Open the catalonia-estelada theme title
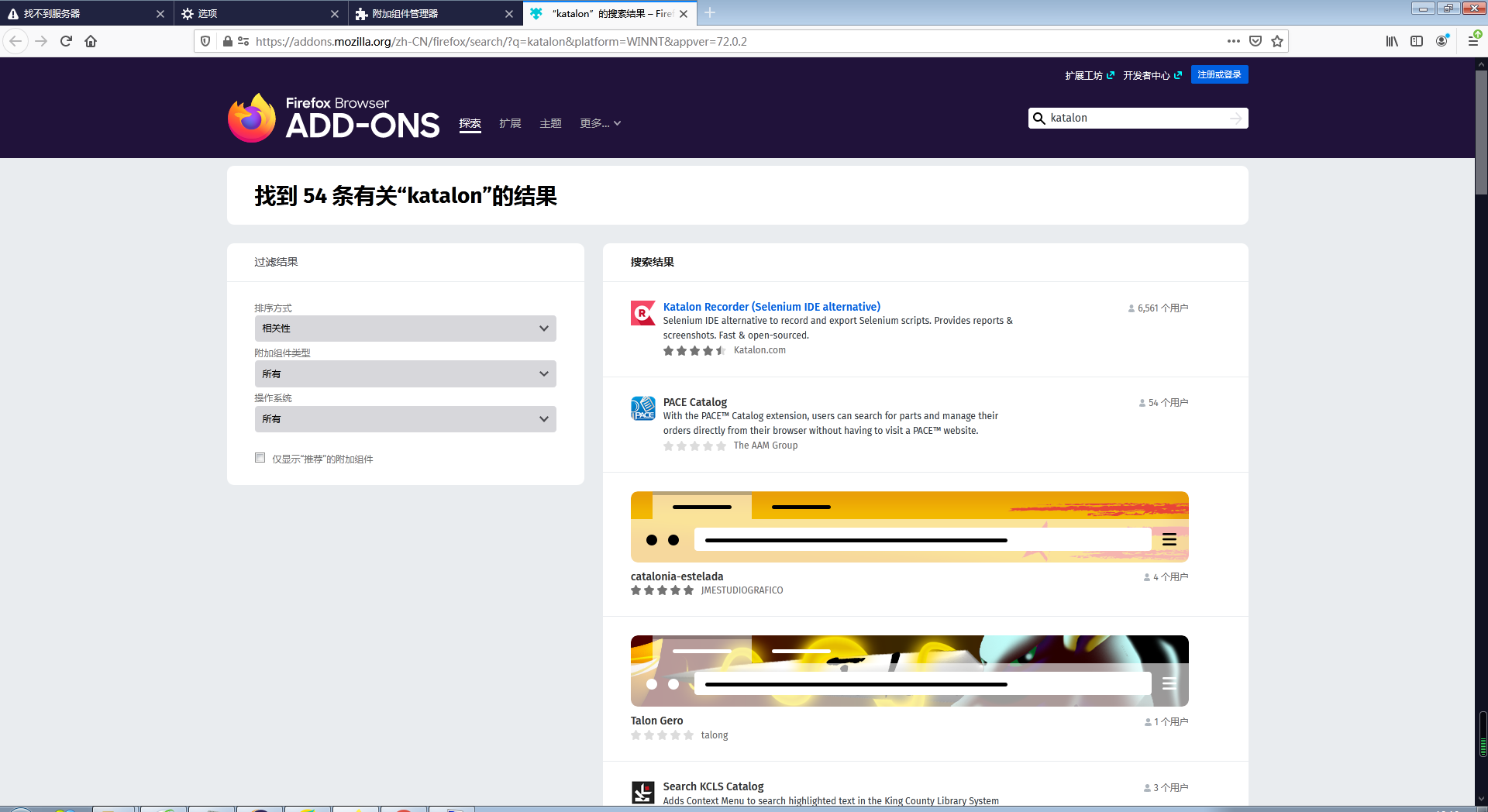This screenshot has height=812, width=1488. pos(677,576)
